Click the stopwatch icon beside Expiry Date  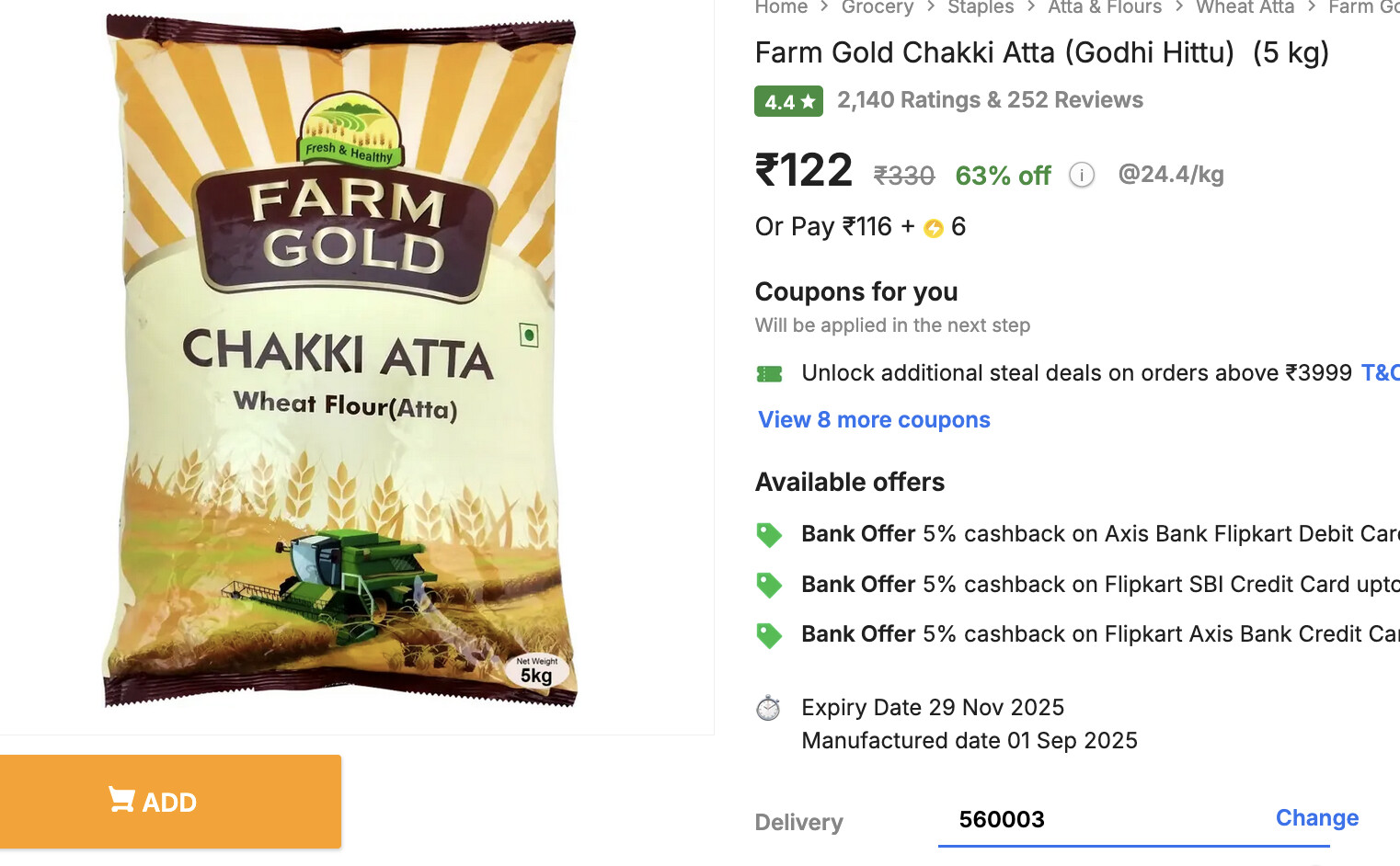[768, 708]
